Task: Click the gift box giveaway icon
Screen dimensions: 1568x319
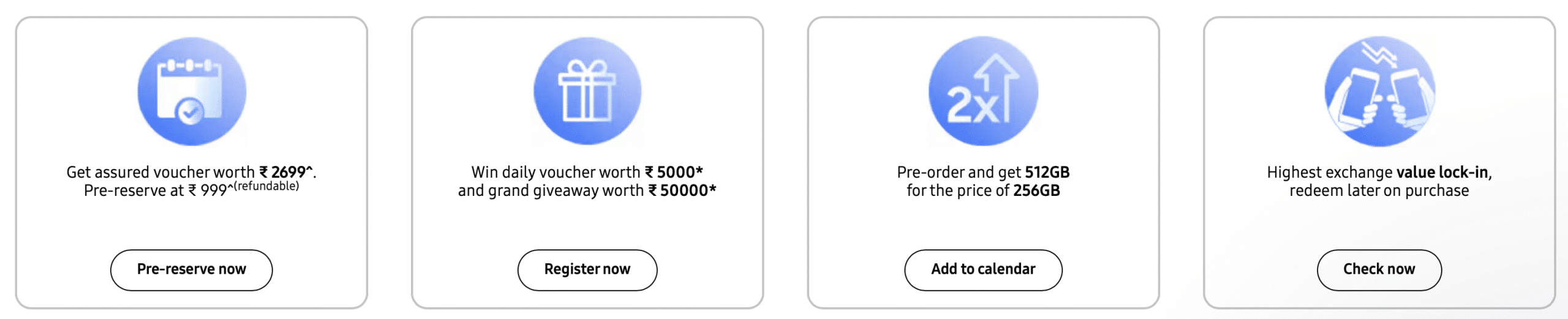Action: click(587, 92)
